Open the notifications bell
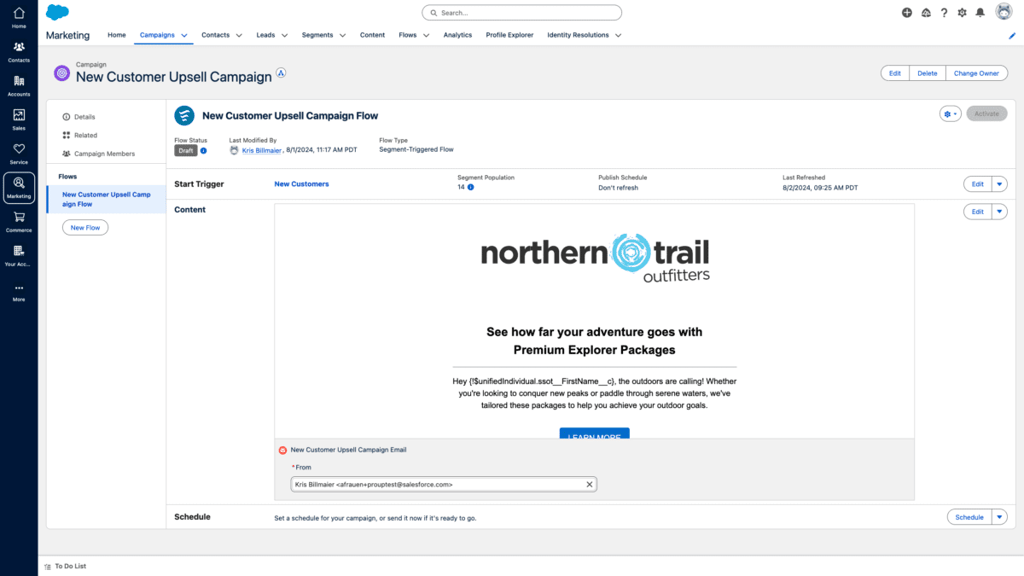Viewport: 1024px width, 576px height. click(x=980, y=12)
